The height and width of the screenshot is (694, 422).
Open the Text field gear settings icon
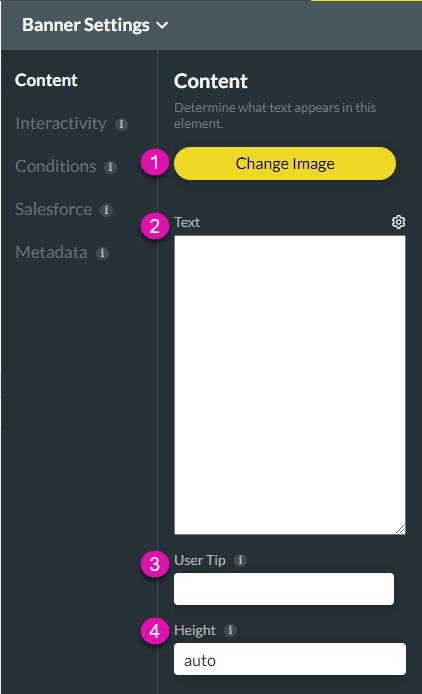398,222
